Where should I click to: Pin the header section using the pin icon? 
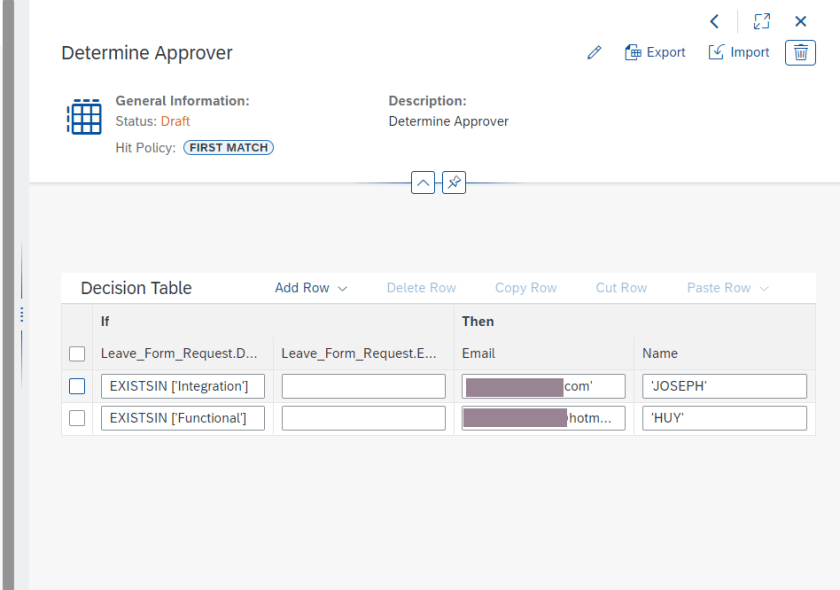(x=453, y=182)
